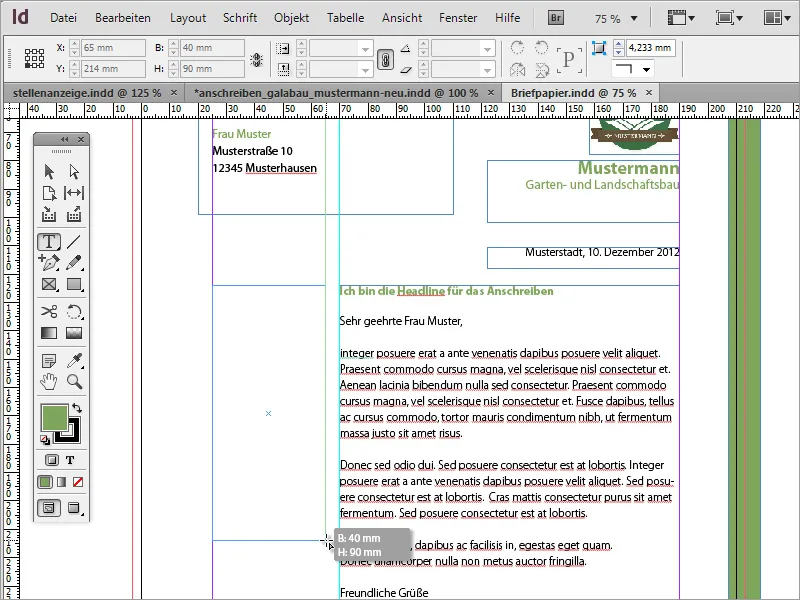Open the shear angle dropdown

[488, 70]
